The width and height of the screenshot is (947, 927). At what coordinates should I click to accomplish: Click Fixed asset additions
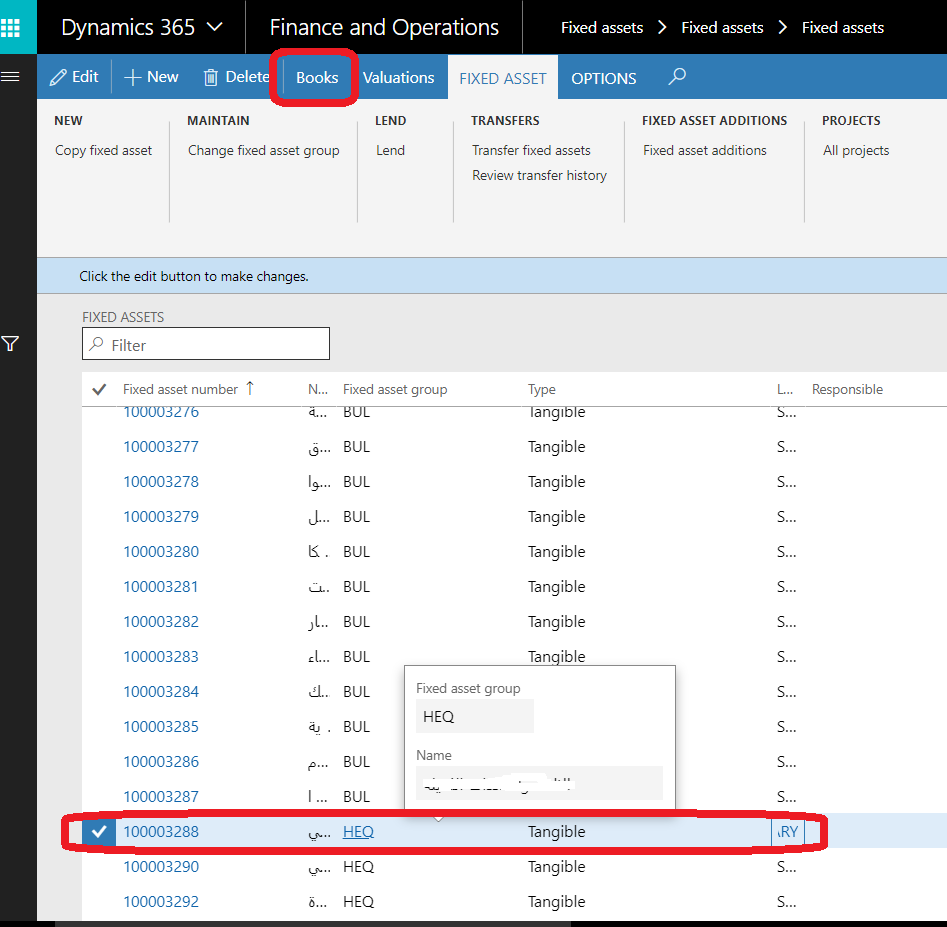pos(704,150)
